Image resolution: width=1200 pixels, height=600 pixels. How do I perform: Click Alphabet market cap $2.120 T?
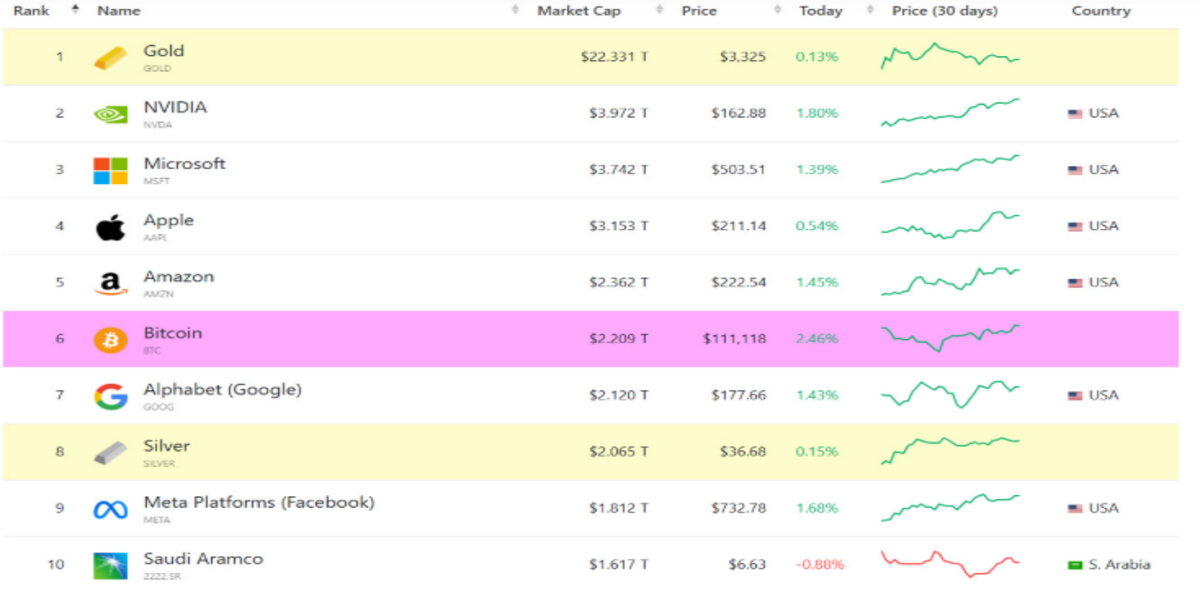click(619, 396)
